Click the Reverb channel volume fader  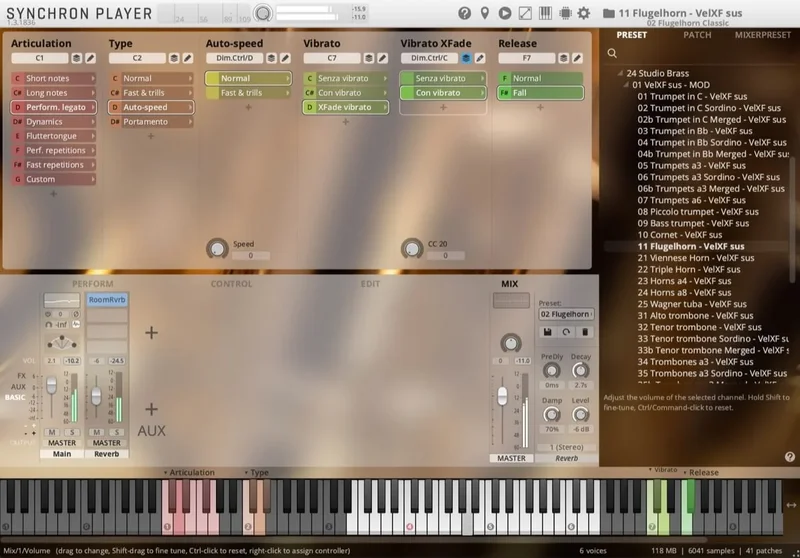[96, 396]
